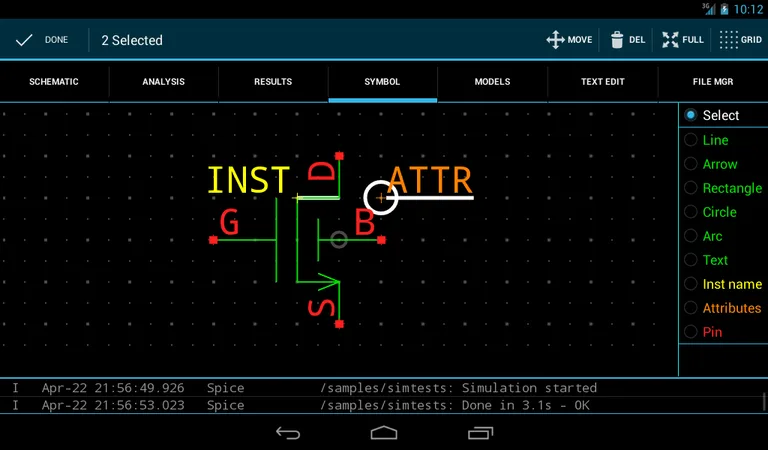Viewport: 768px width, 450px height.
Task: Tap the Done checkmark icon
Action: [24, 40]
